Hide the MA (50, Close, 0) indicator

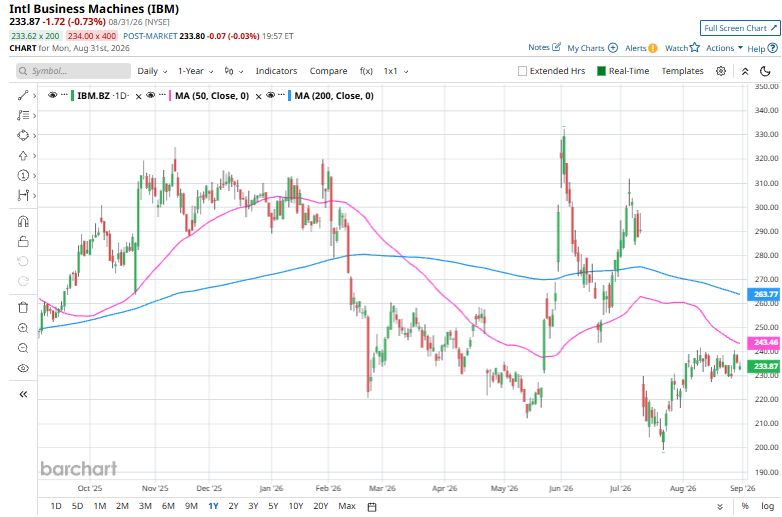(x=151, y=95)
